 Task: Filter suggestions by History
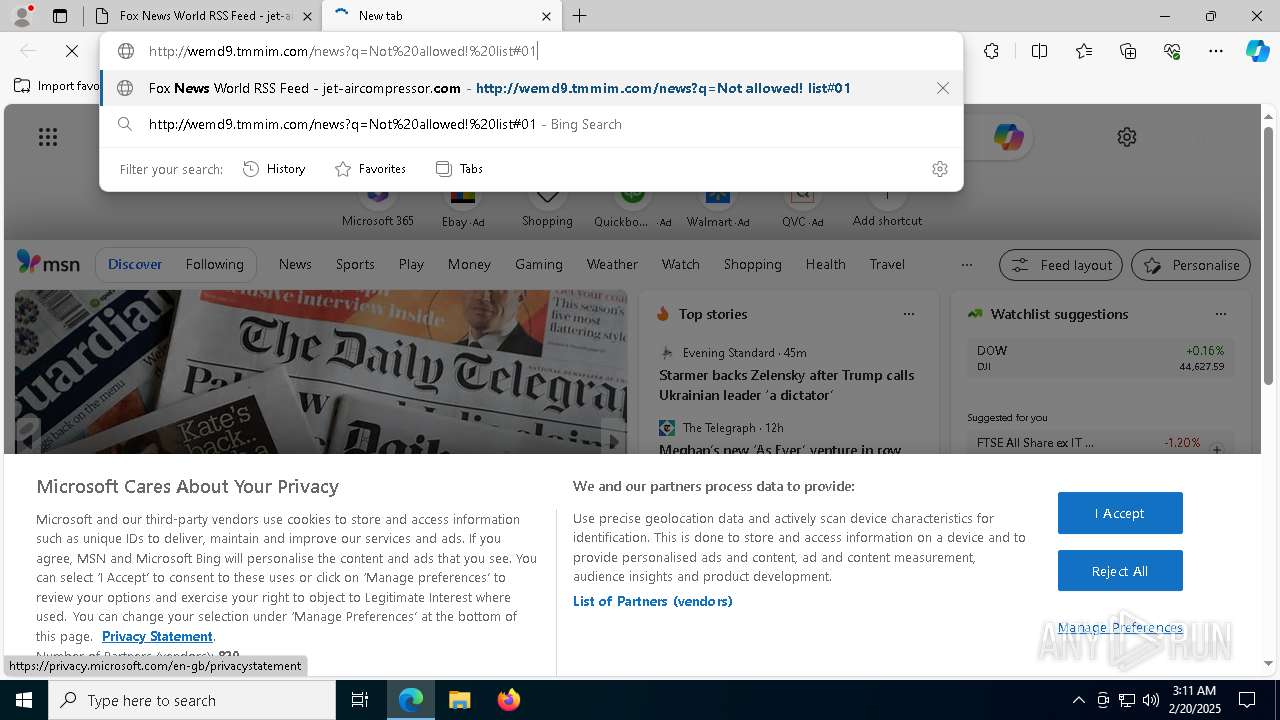click(x=274, y=169)
